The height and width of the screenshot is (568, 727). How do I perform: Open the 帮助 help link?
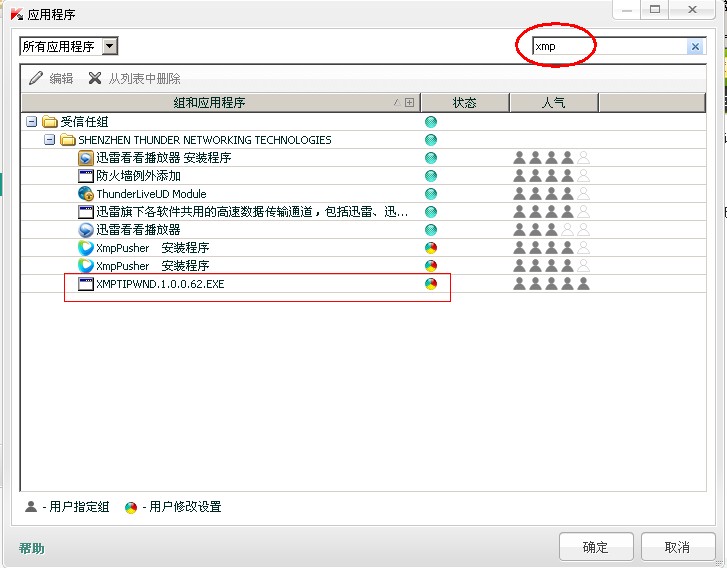click(x=32, y=549)
